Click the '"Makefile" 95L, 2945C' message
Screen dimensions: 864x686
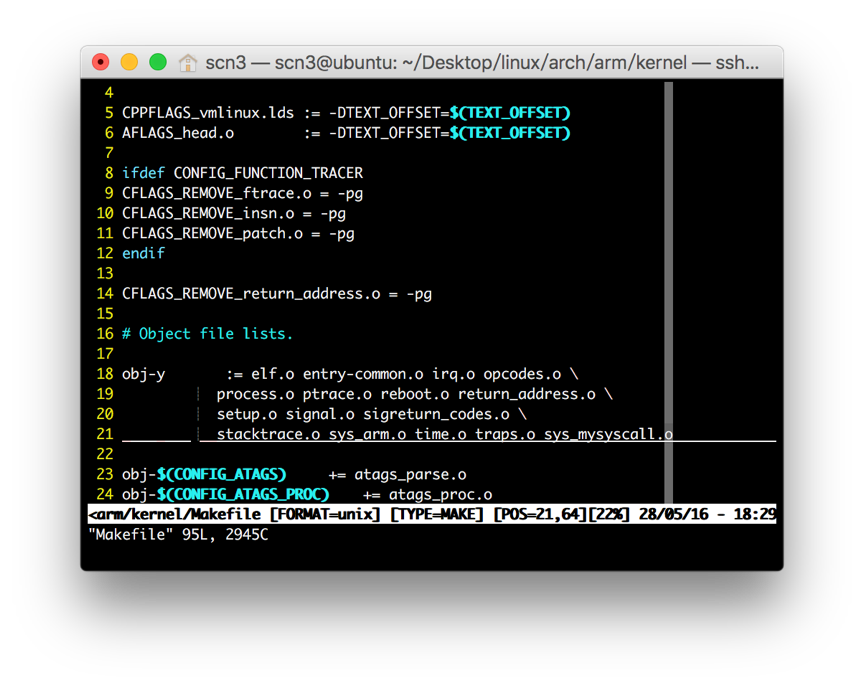click(x=179, y=534)
